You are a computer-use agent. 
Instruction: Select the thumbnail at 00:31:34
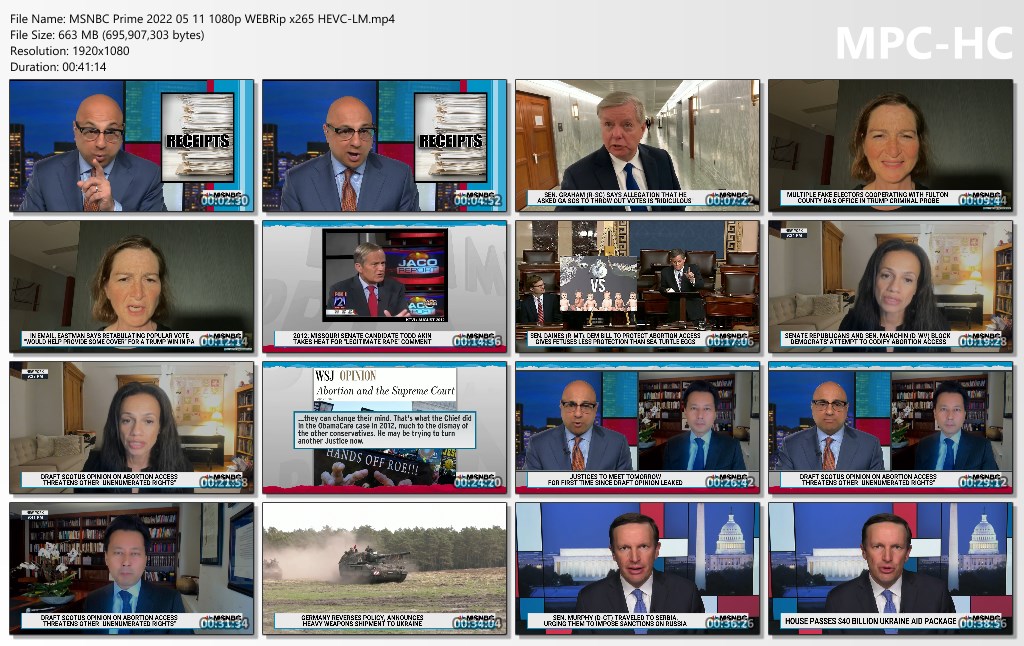tap(131, 568)
